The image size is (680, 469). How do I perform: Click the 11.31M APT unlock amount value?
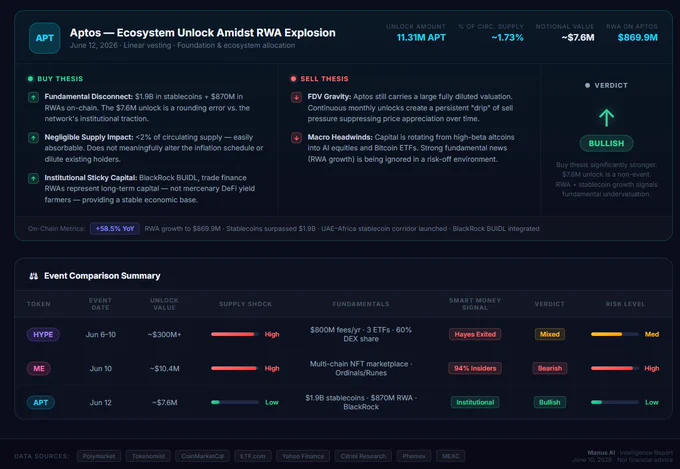[x=421, y=38]
